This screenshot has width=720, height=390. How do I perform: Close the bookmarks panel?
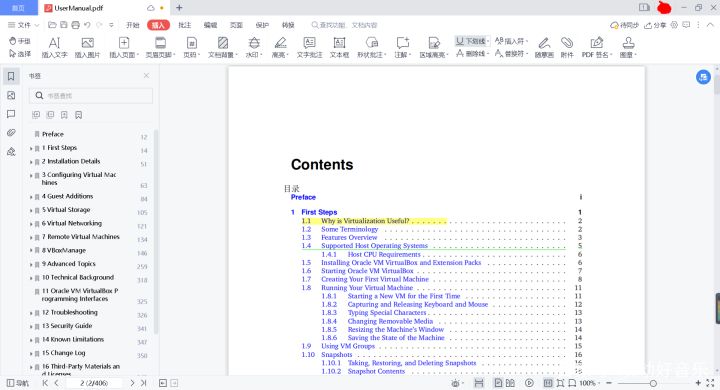click(x=146, y=75)
